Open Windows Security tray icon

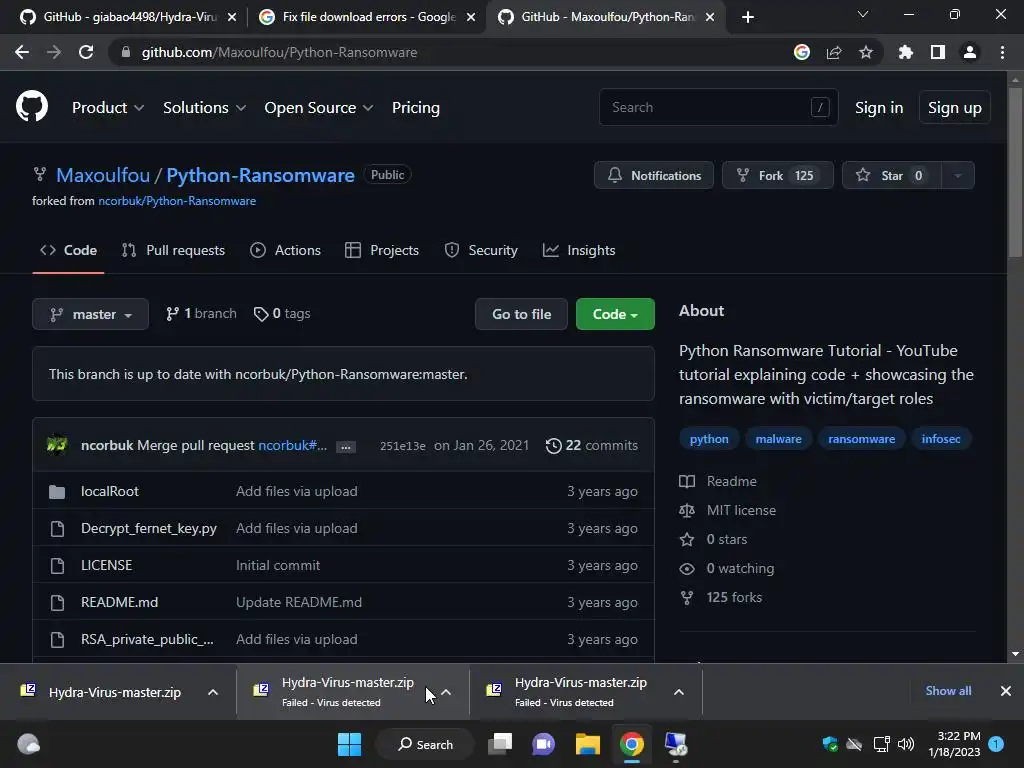[830, 744]
